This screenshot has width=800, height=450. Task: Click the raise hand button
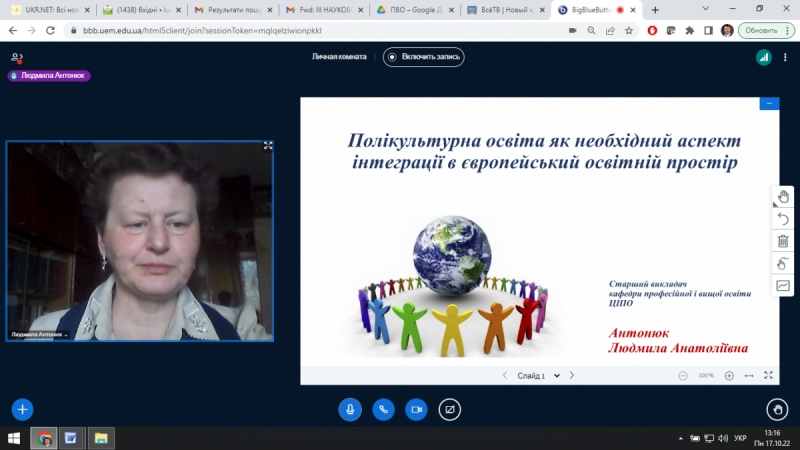coord(777,409)
